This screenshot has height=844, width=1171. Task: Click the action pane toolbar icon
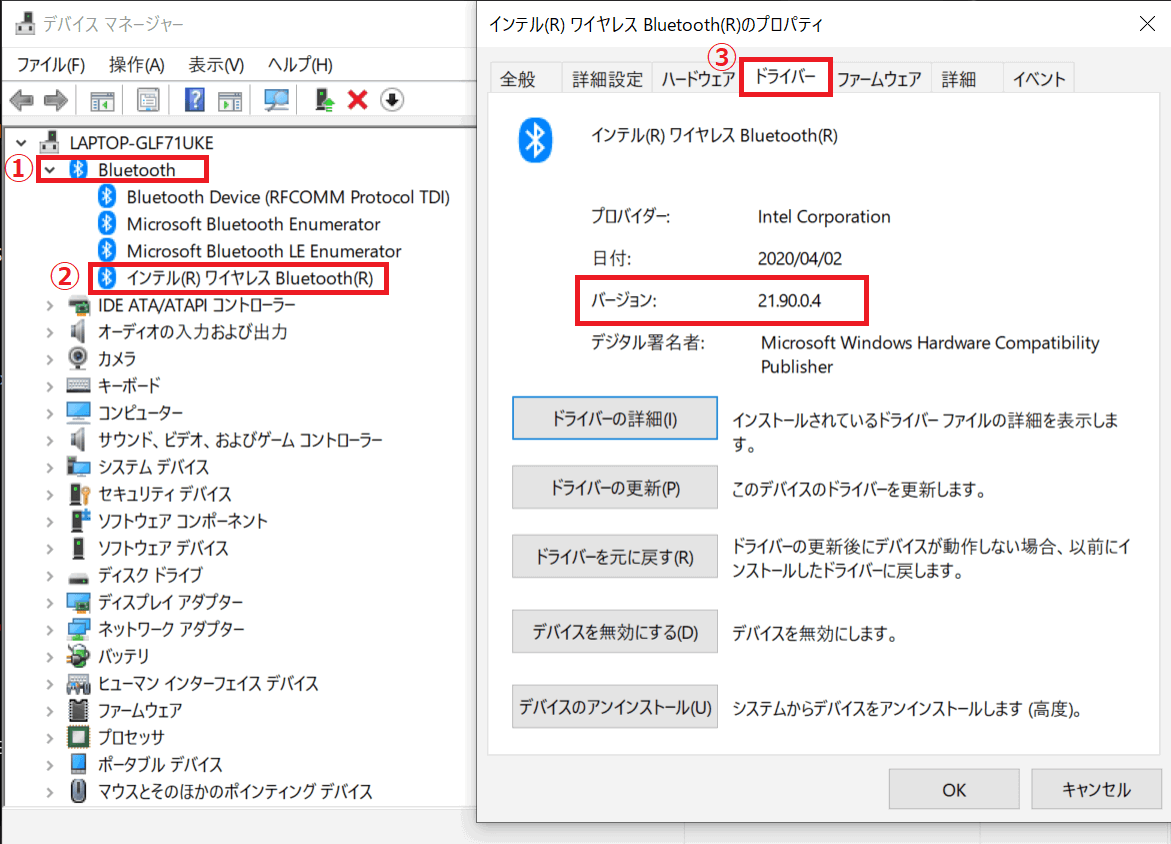pos(230,100)
